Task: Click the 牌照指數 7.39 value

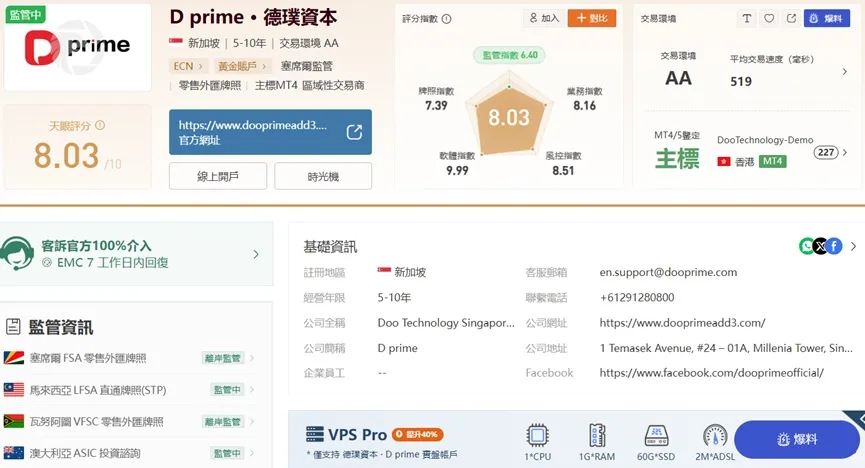Action: pos(436,105)
